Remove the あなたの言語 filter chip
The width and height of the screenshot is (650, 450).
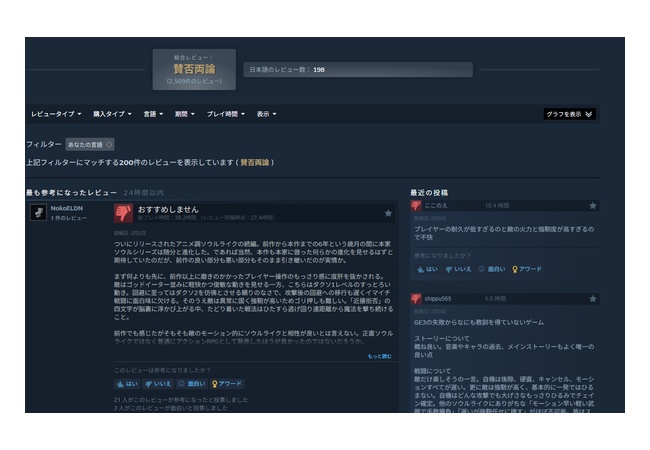pos(109,145)
